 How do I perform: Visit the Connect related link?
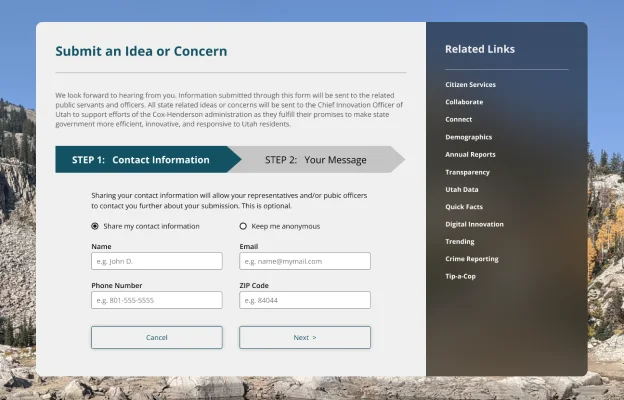(458, 119)
